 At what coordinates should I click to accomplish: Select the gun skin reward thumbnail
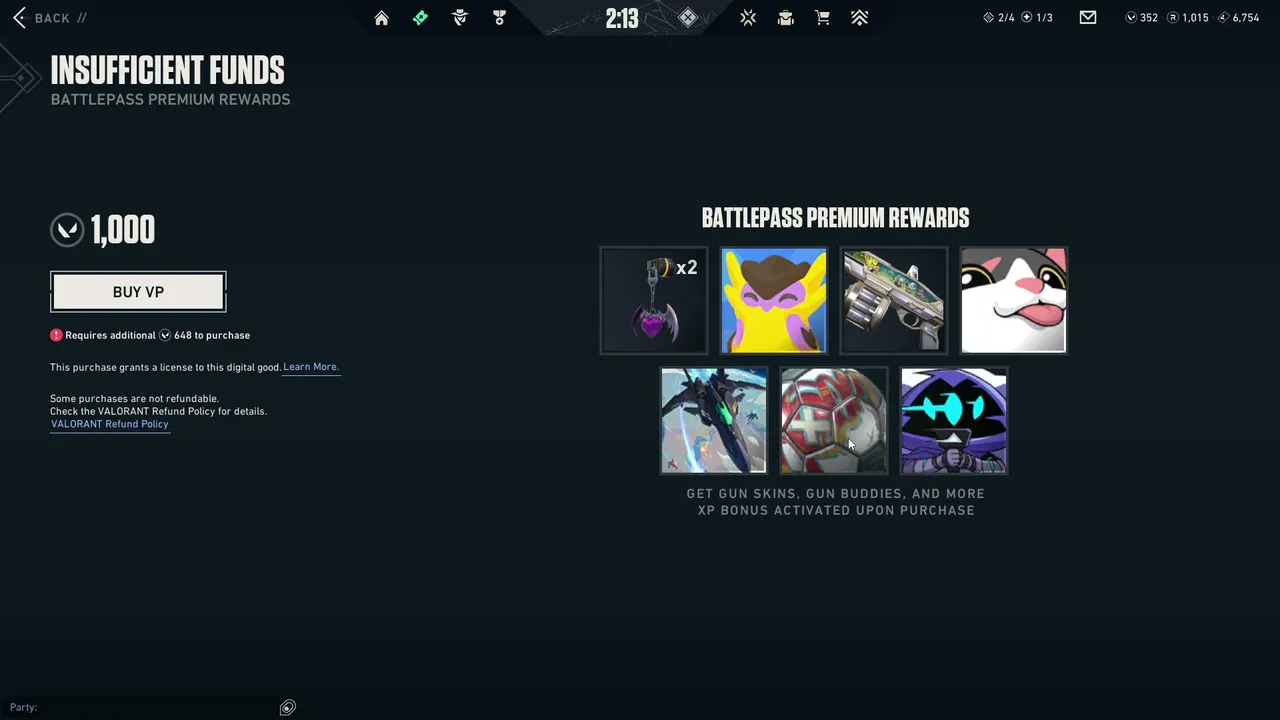pos(894,300)
